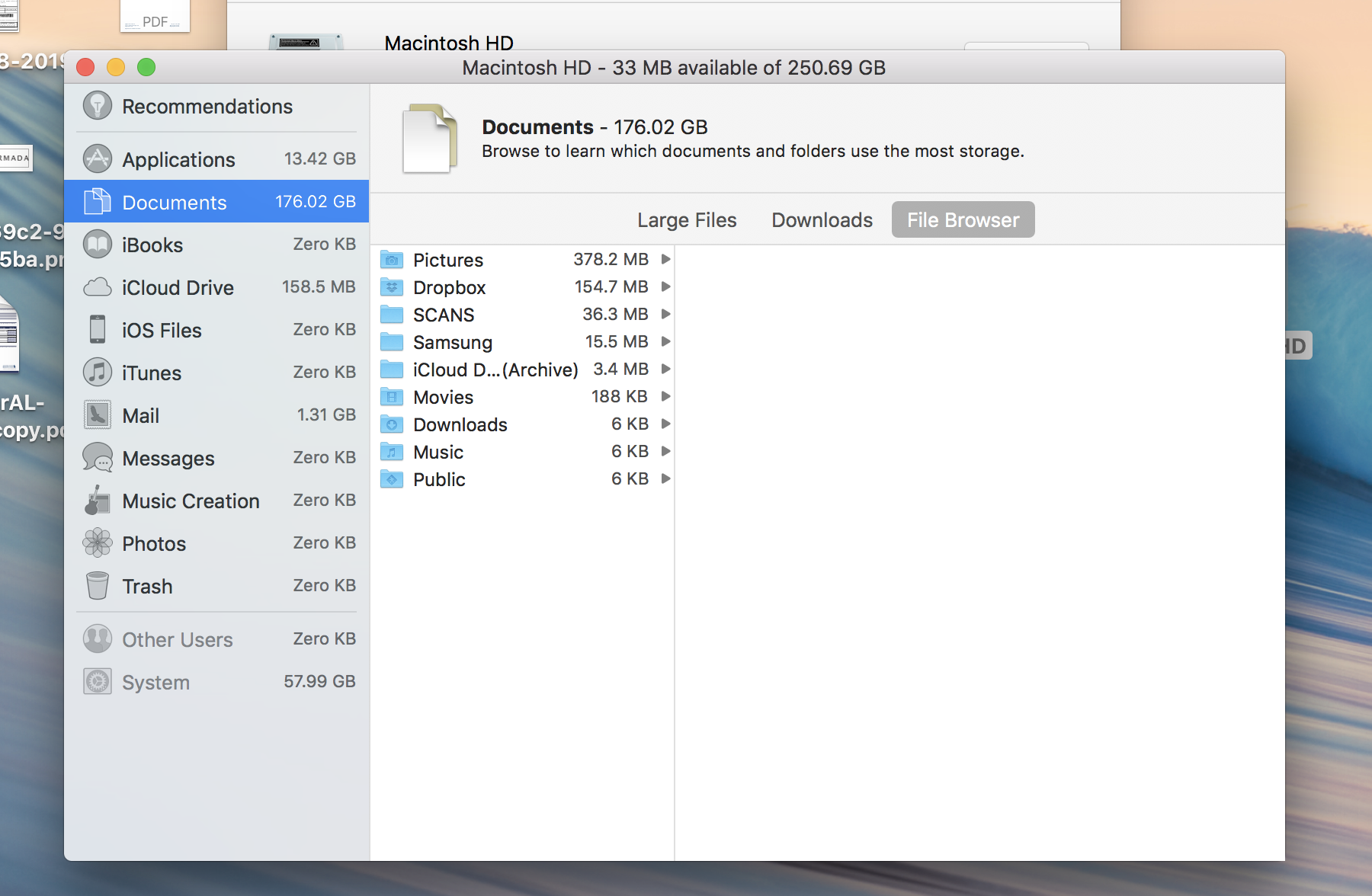Click the iOS Files phone icon

(98, 329)
